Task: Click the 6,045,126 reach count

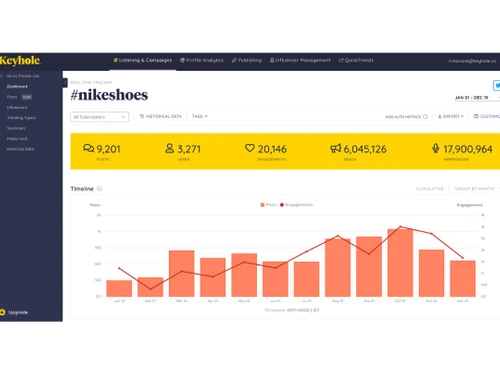Action: tap(365, 149)
